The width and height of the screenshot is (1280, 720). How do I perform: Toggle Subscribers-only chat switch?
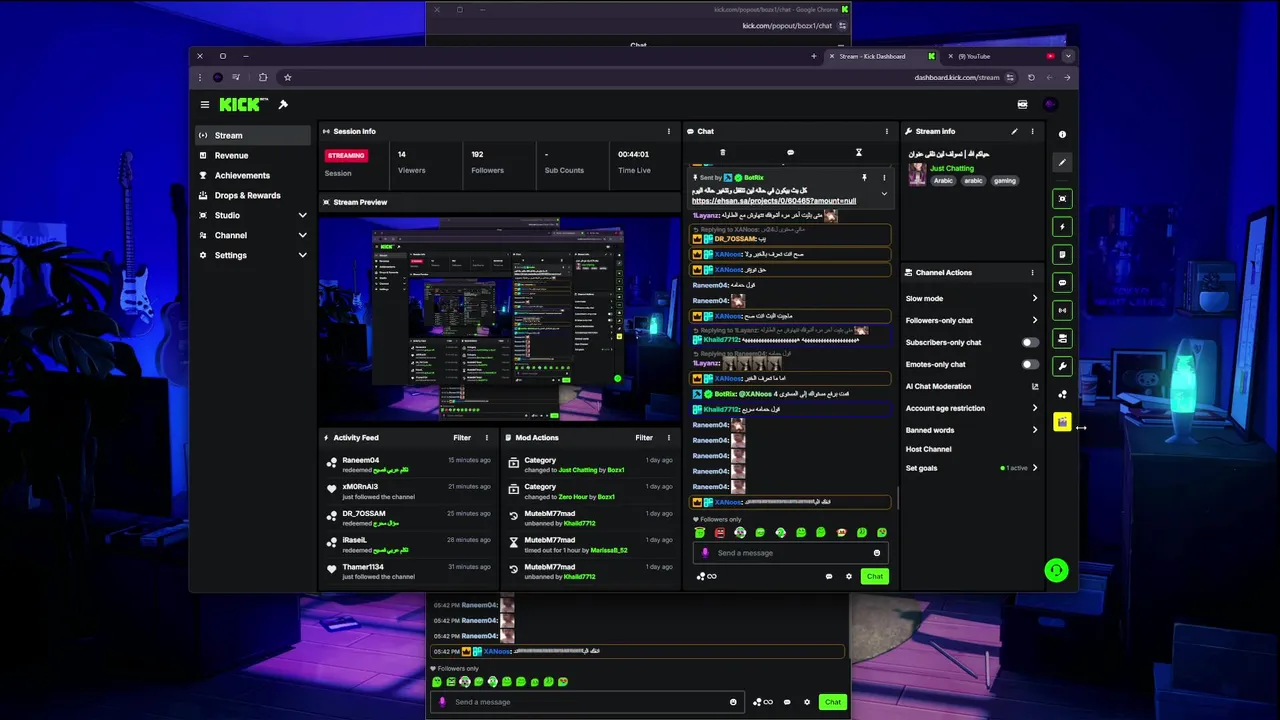[x=1029, y=342]
